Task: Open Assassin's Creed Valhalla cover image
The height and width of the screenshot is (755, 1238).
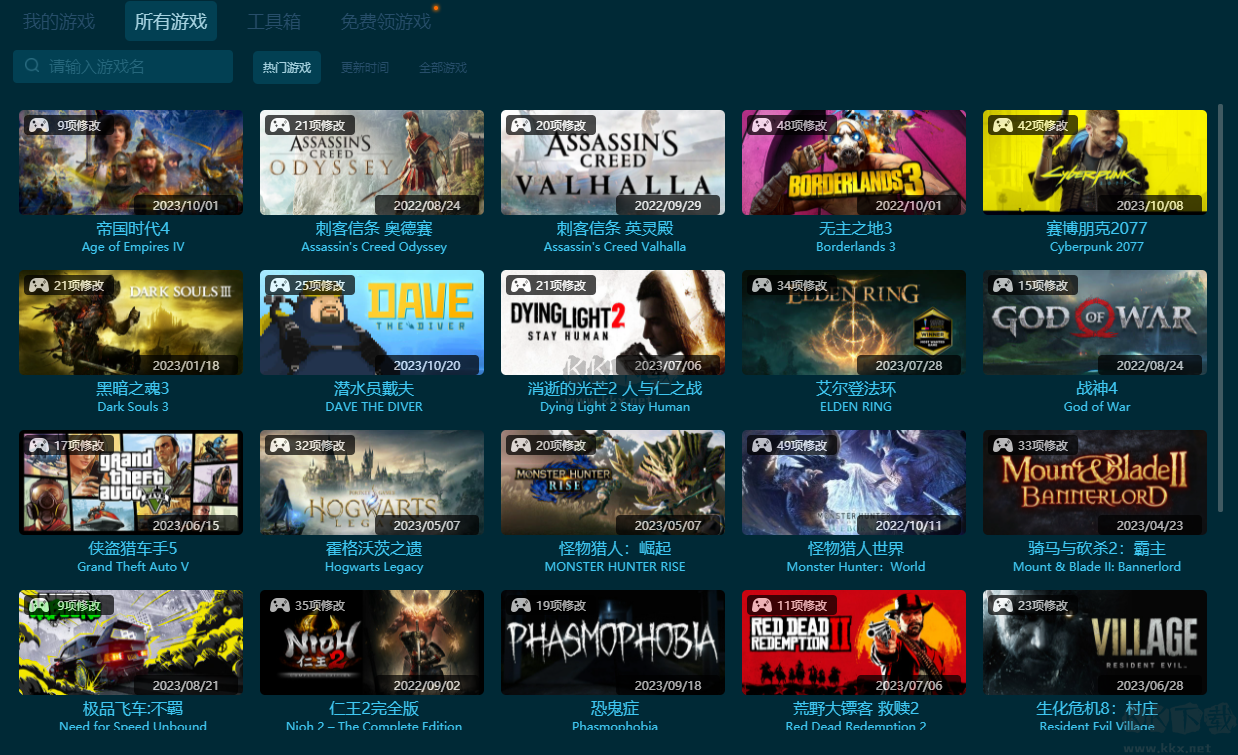Action: (613, 162)
